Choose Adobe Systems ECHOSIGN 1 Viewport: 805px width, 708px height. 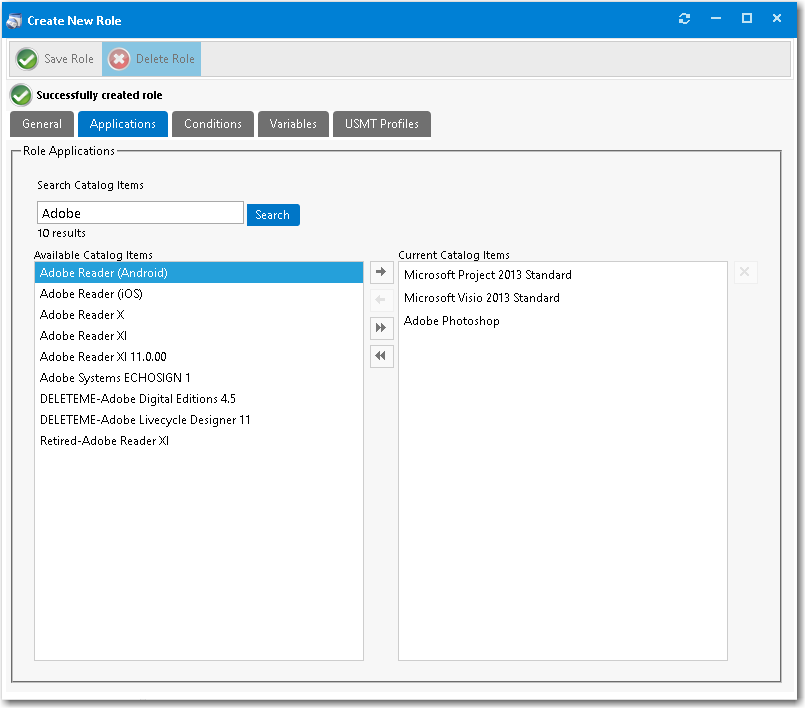coord(115,378)
